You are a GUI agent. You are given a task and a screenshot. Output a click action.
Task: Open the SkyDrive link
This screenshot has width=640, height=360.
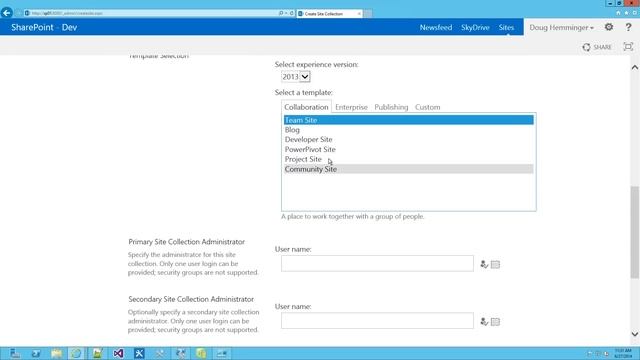(475, 27)
